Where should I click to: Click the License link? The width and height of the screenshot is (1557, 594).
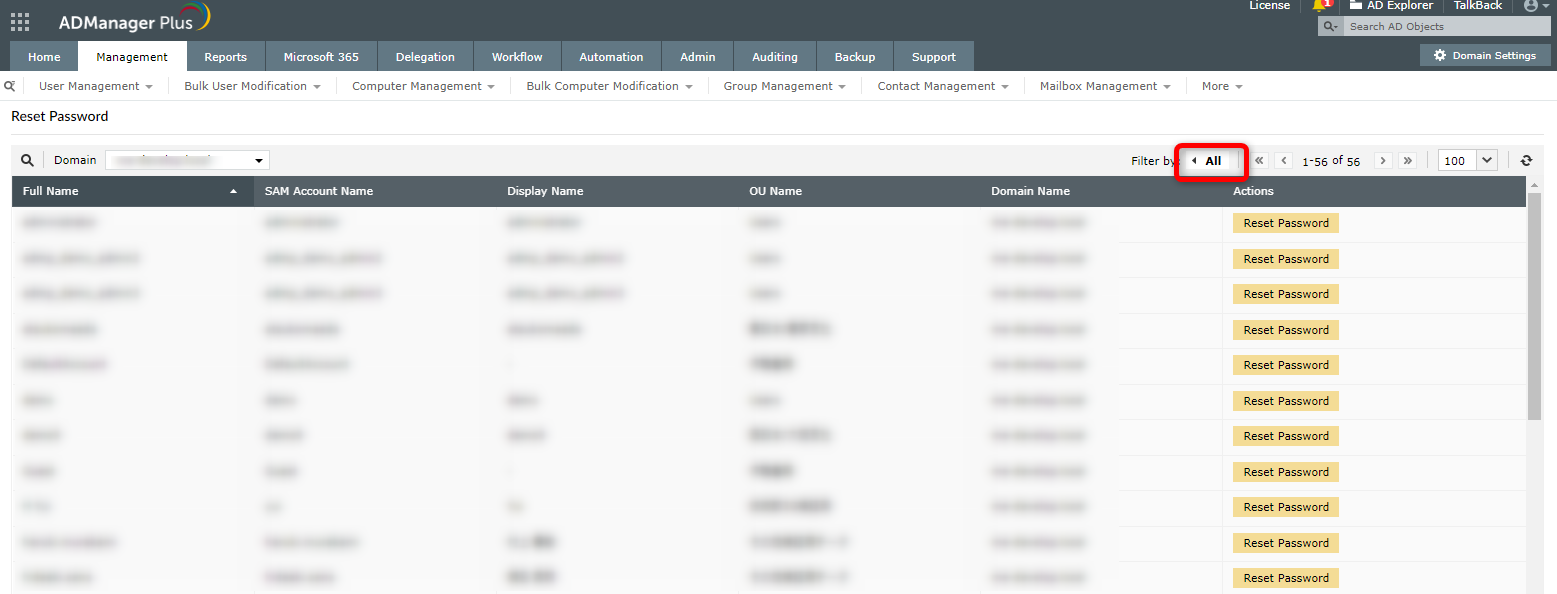point(1269,6)
